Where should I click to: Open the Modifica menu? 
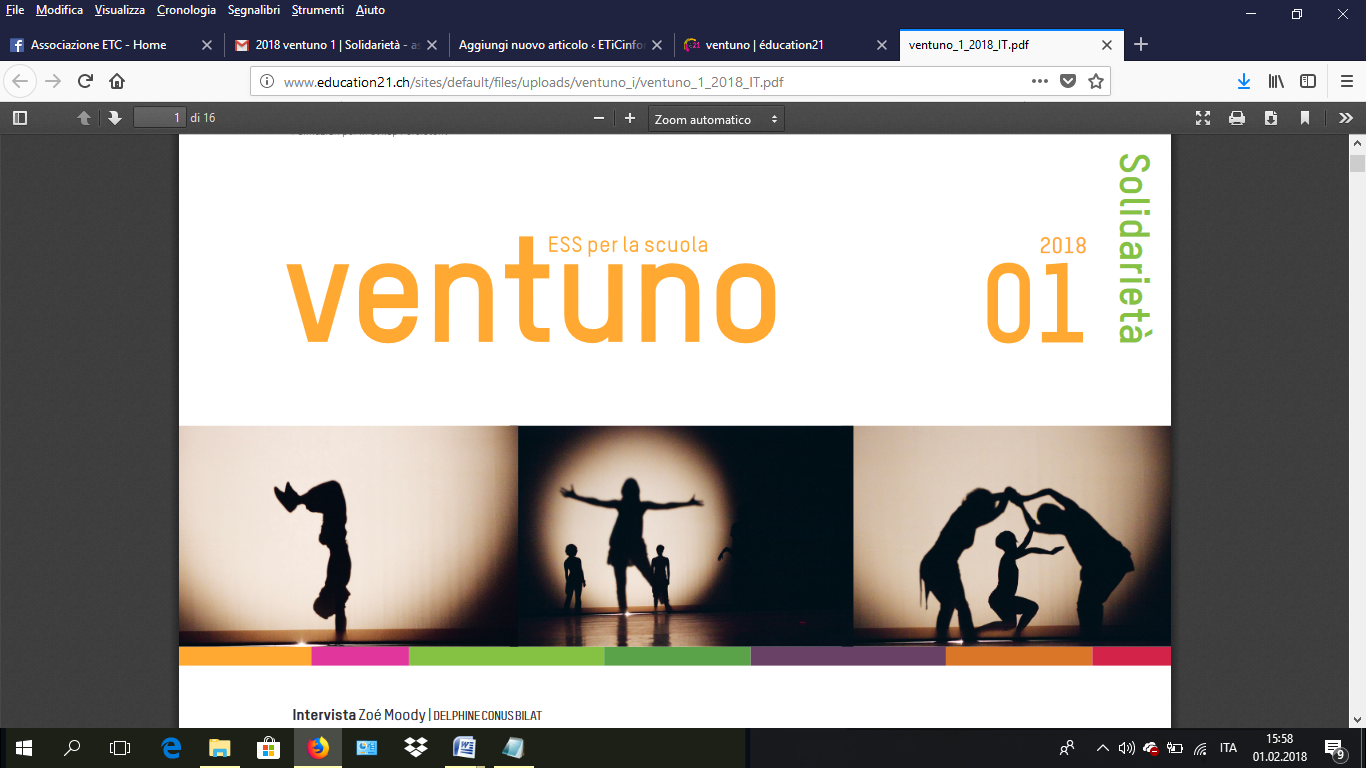[59, 10]
